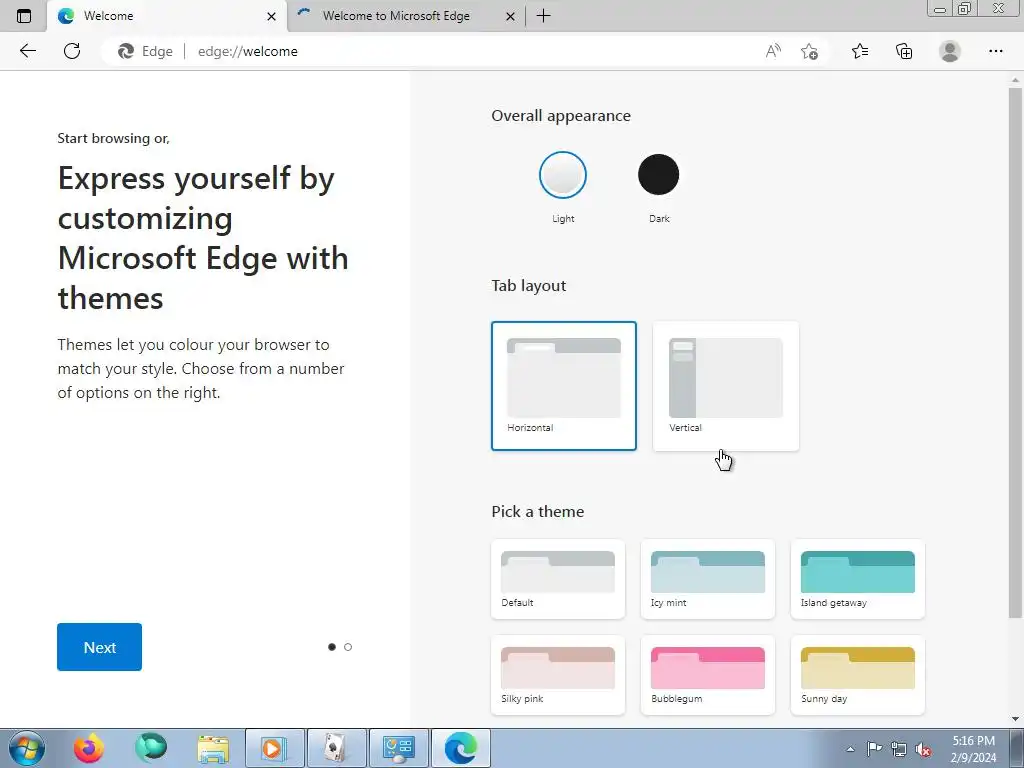Open the tab actions menu icon
The width and height of the screenshot is (1024, 768).
coord(24,16)
